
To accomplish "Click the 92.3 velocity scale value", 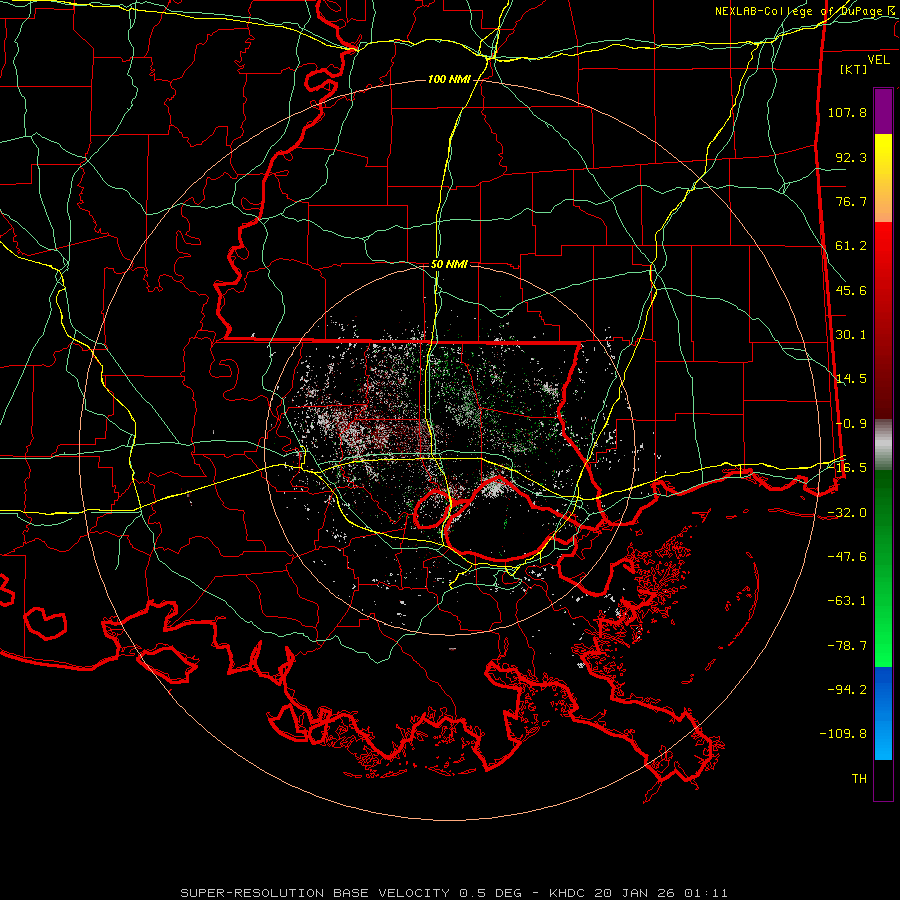I will click(851, 157).
